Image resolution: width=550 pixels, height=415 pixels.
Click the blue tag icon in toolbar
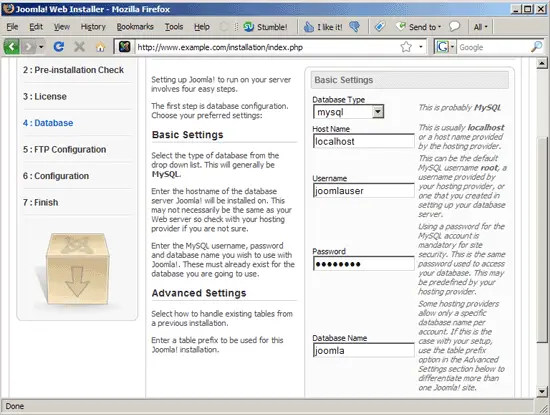380,27
